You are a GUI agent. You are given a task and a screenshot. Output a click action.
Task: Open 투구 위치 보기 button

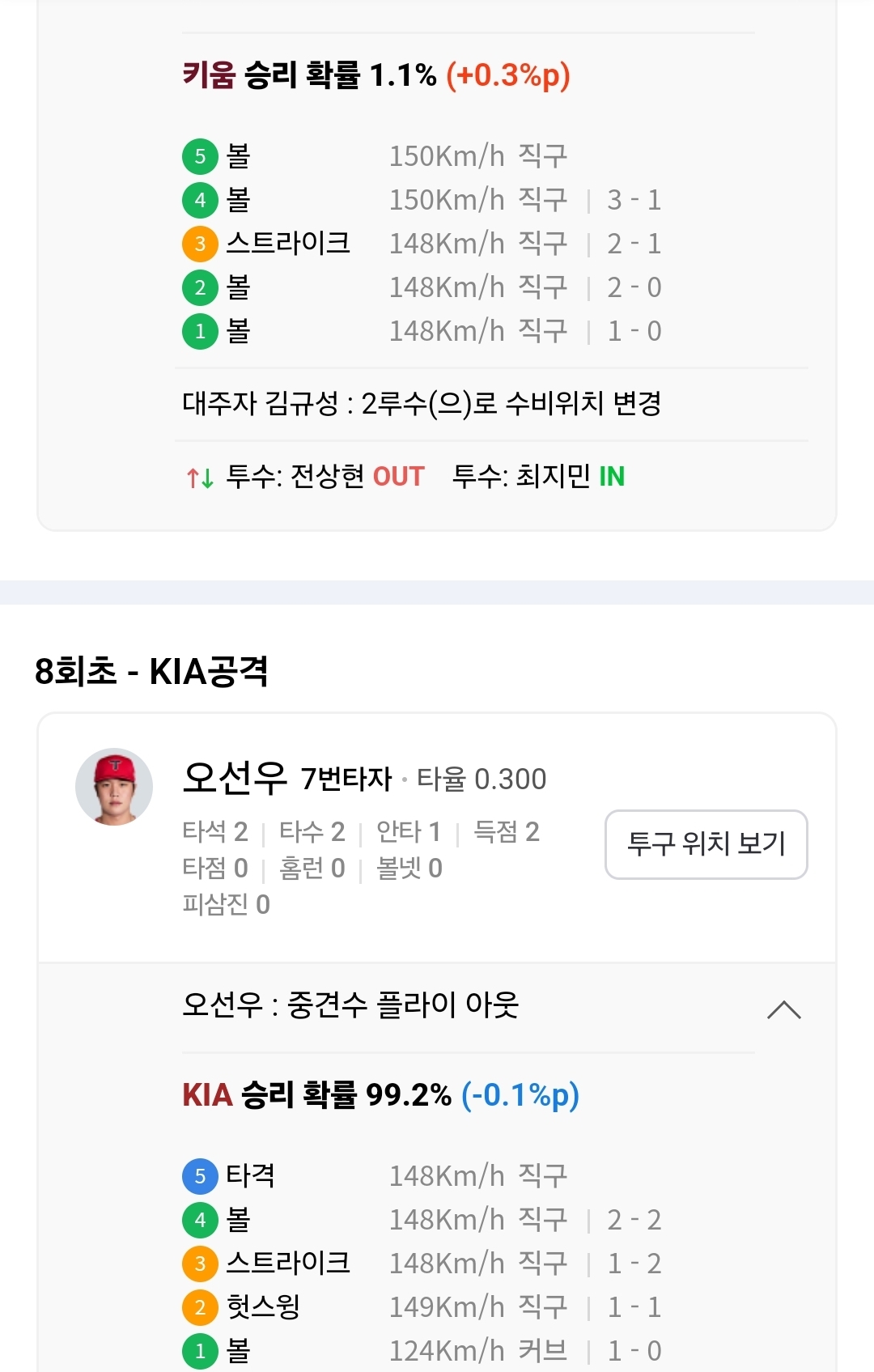tap(706, 844)
